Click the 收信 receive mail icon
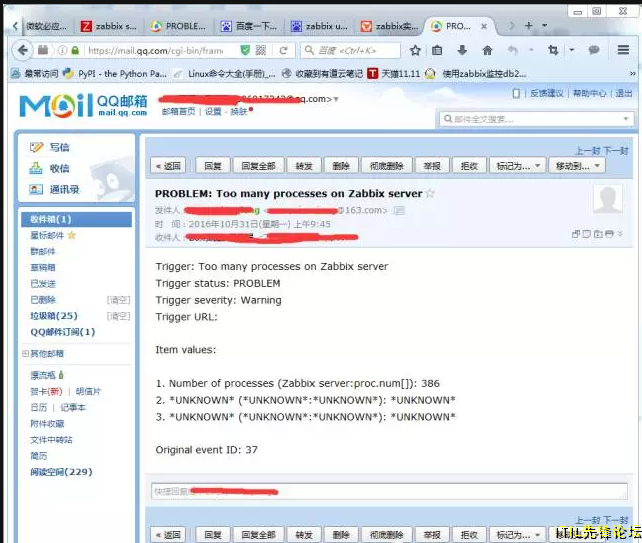642x543 pixels. (36, 168)
